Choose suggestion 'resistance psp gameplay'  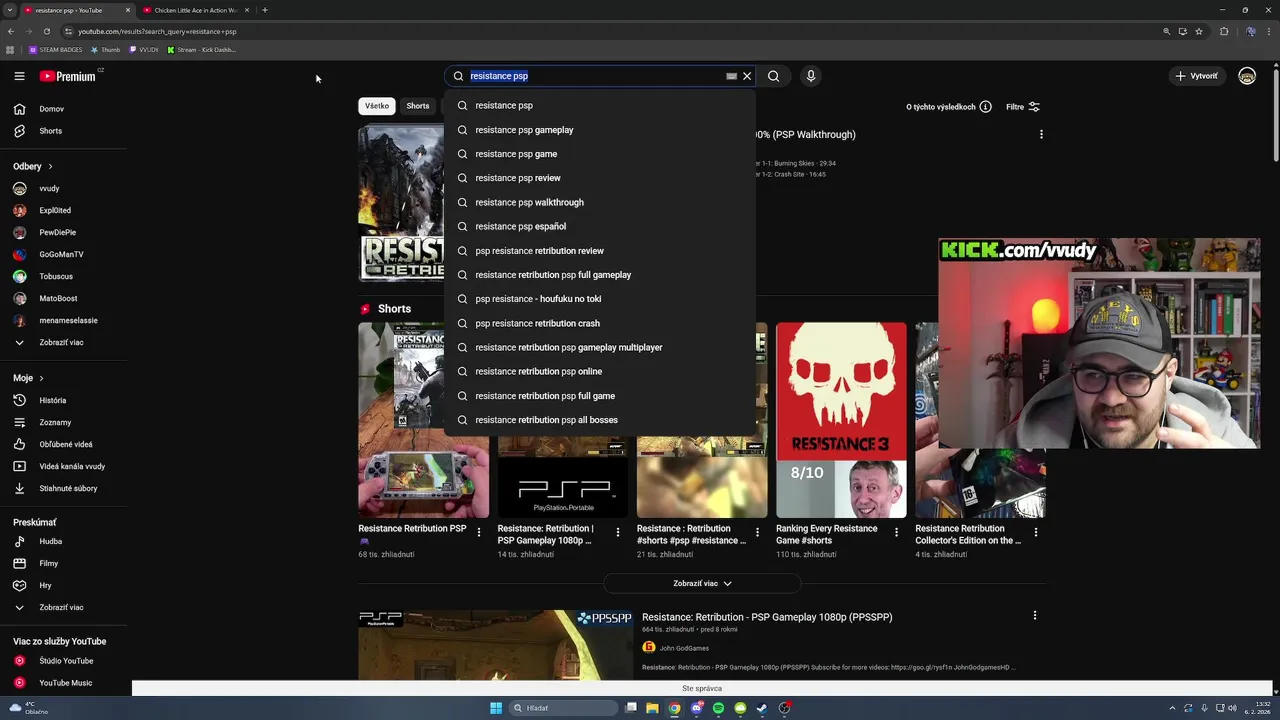(600, 130)
